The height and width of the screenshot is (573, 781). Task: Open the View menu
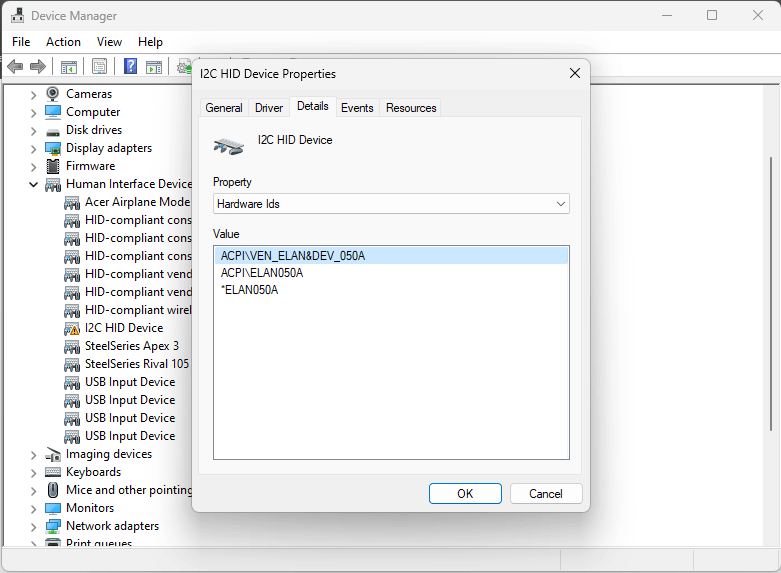click(x=109, y=42)
